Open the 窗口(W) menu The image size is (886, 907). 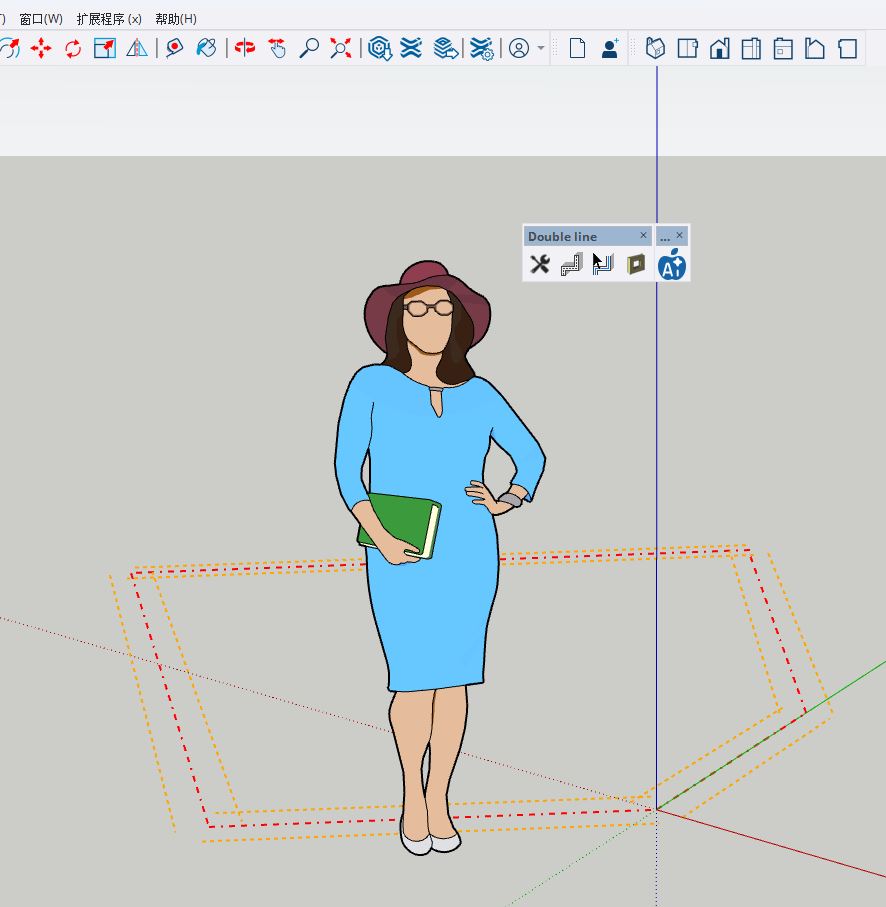[41, 19]
